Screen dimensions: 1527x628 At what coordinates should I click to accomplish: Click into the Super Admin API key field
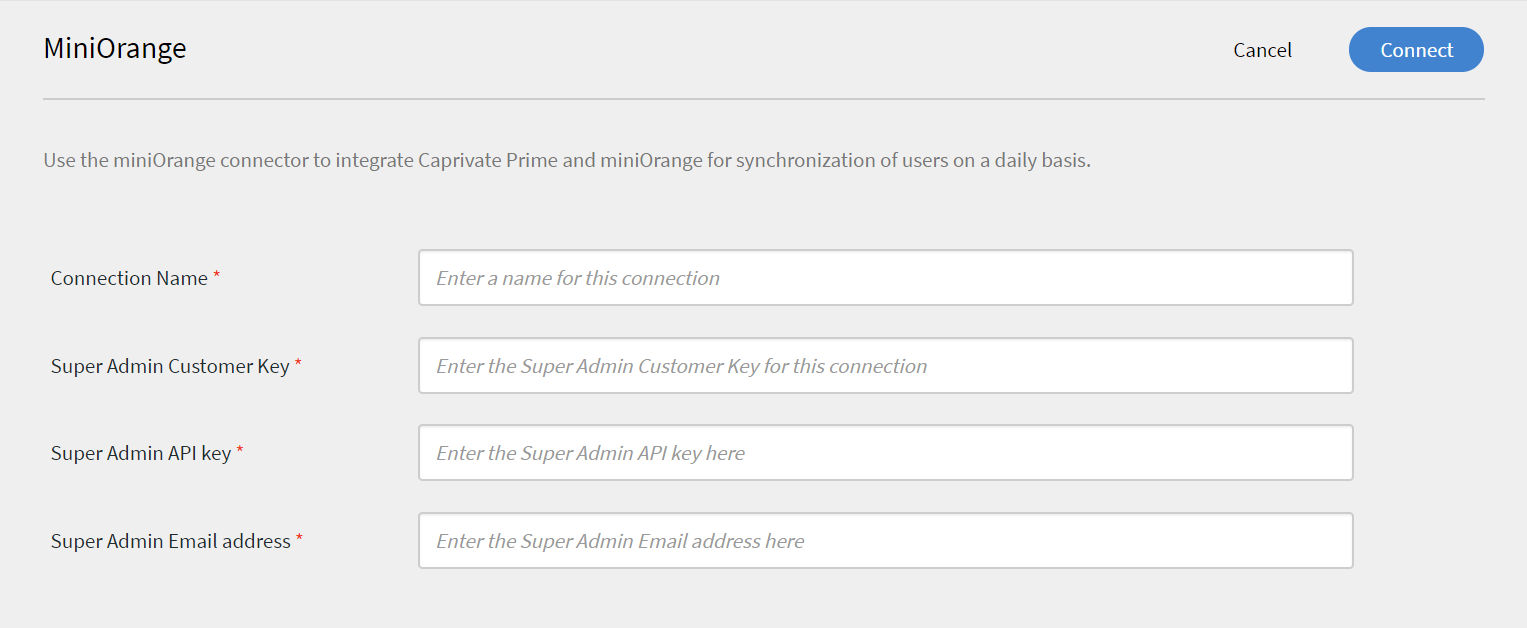886,453
